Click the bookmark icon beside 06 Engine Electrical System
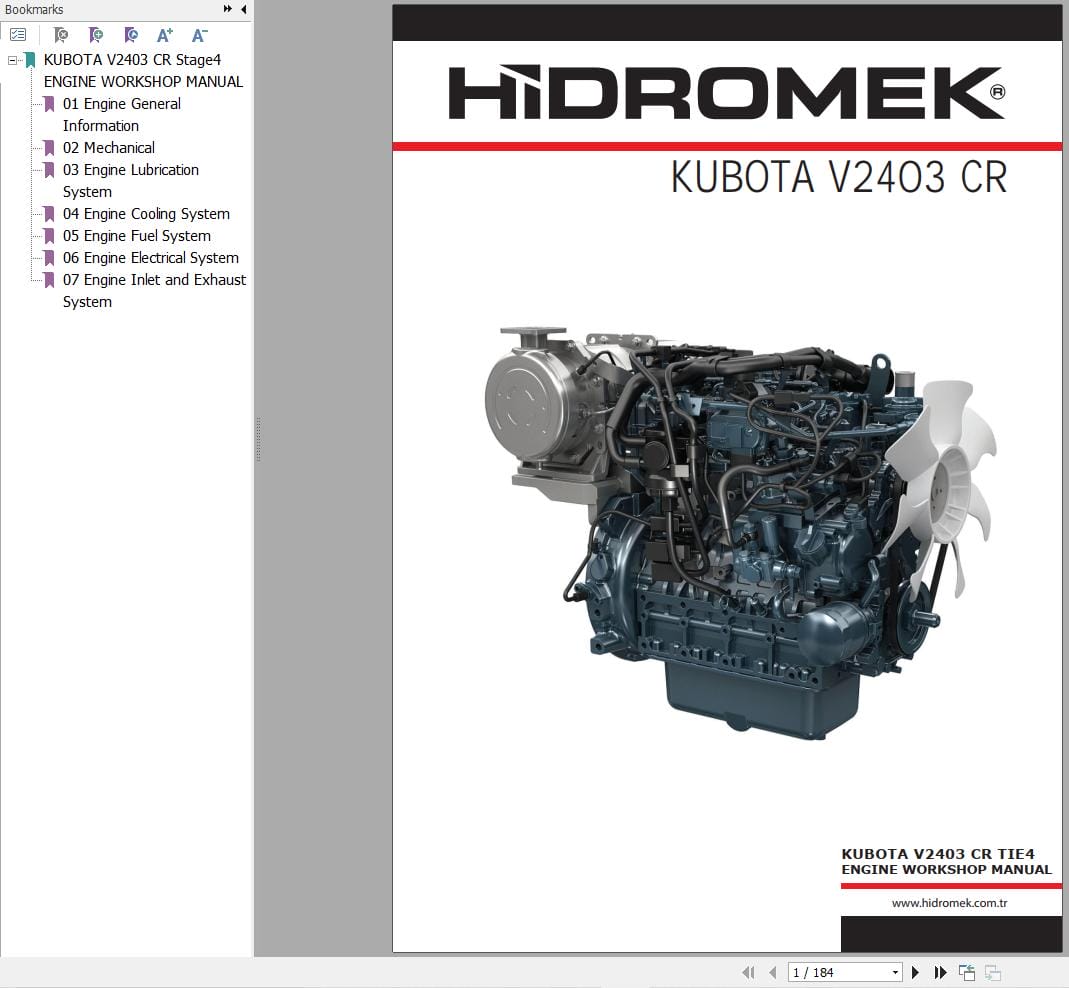1069x988 pixels. 49,258
